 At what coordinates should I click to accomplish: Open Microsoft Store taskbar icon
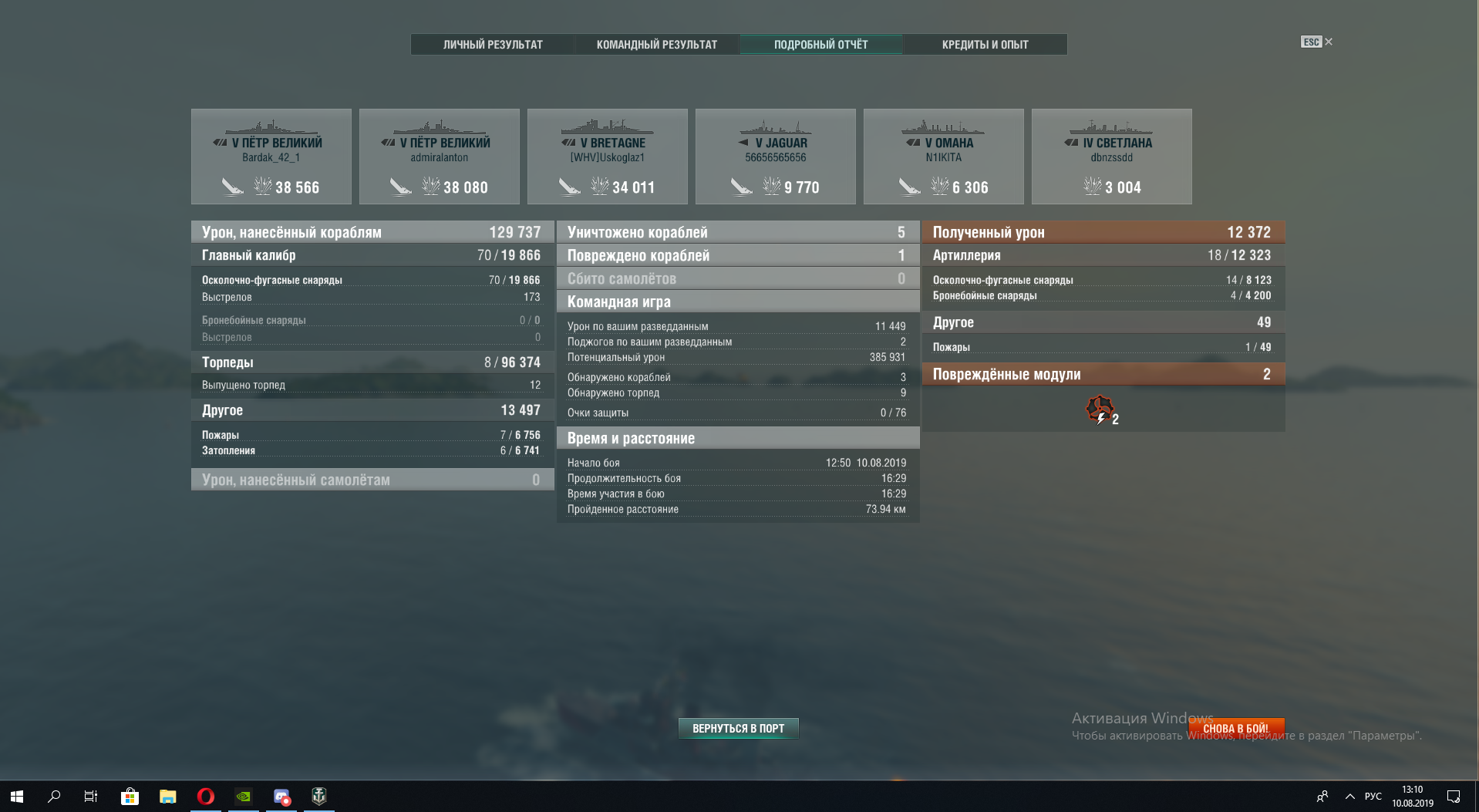(130, 796)
